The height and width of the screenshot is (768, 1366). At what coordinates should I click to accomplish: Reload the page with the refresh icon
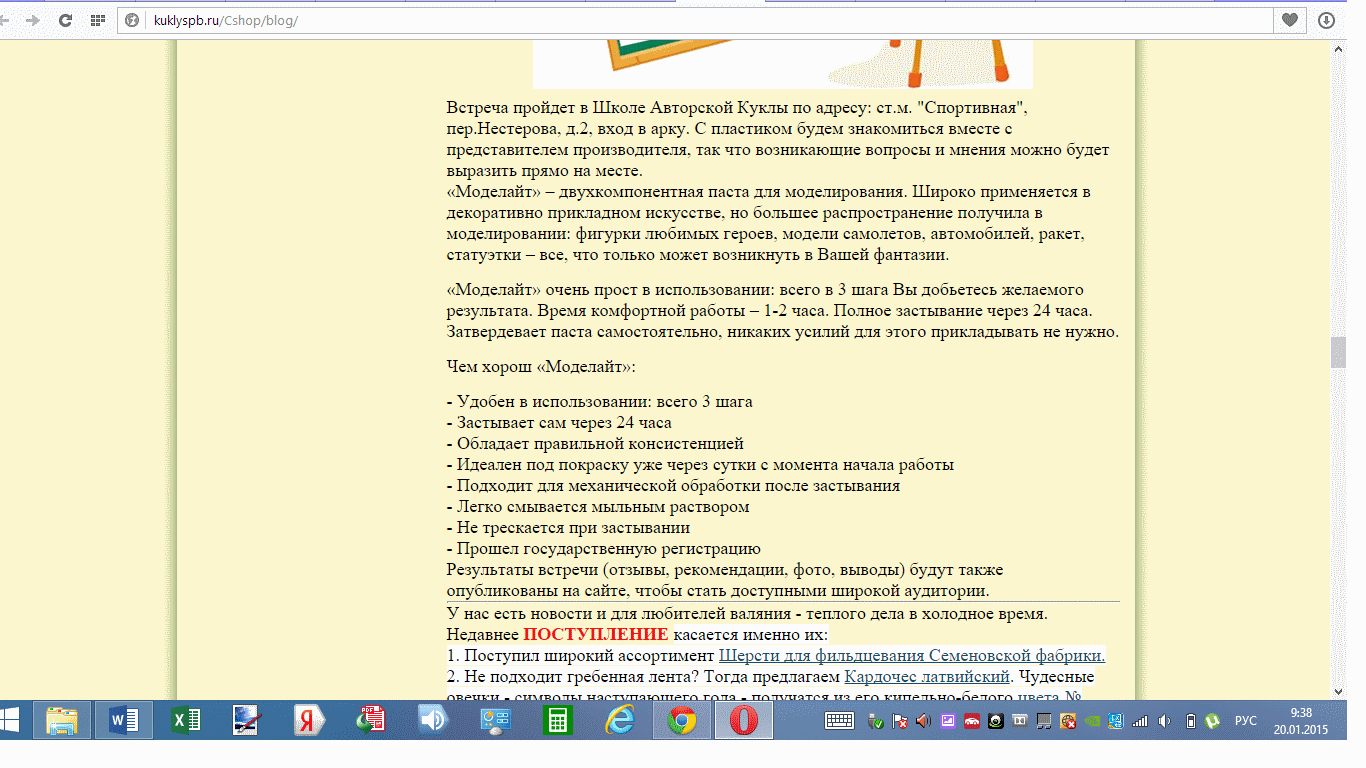click(66, 20)
